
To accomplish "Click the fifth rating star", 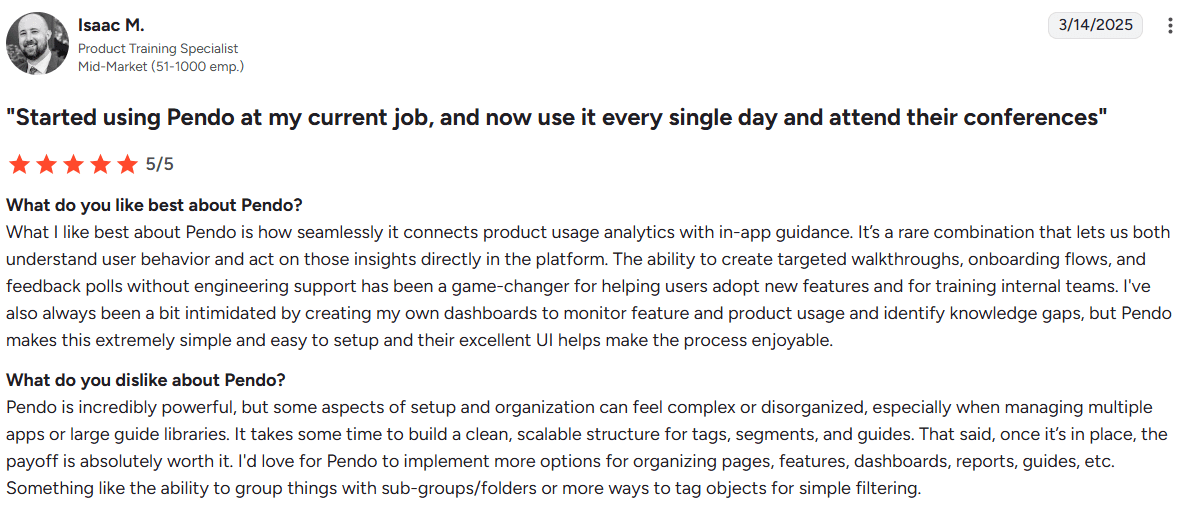I will [x=127, y=164].
